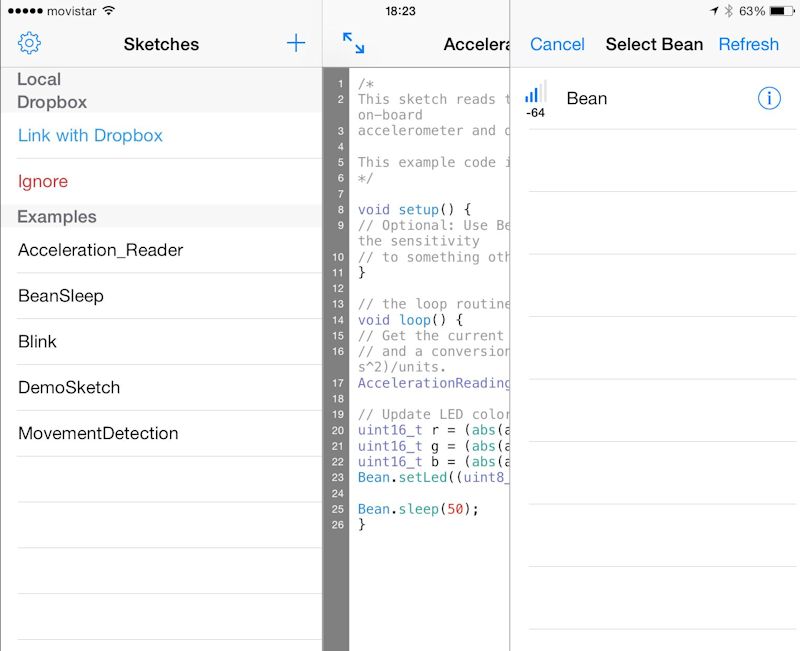Click the 'Bean.sleep(50);' code line
The height and width of the screenshot is (651, 800).
(x=418, y=509)
